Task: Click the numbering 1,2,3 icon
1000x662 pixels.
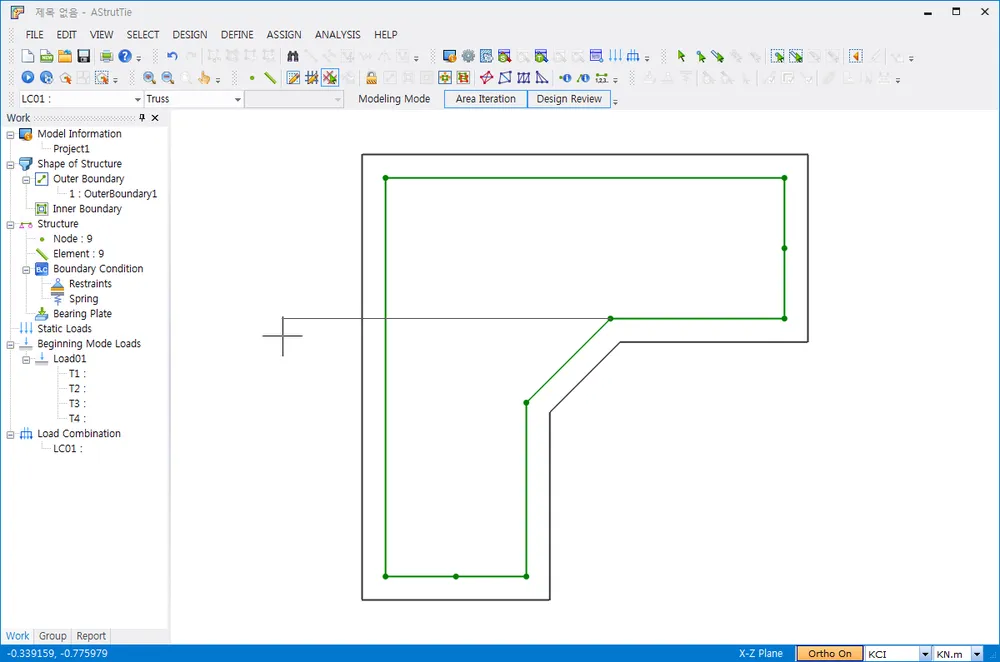Action: pos(601,78)
